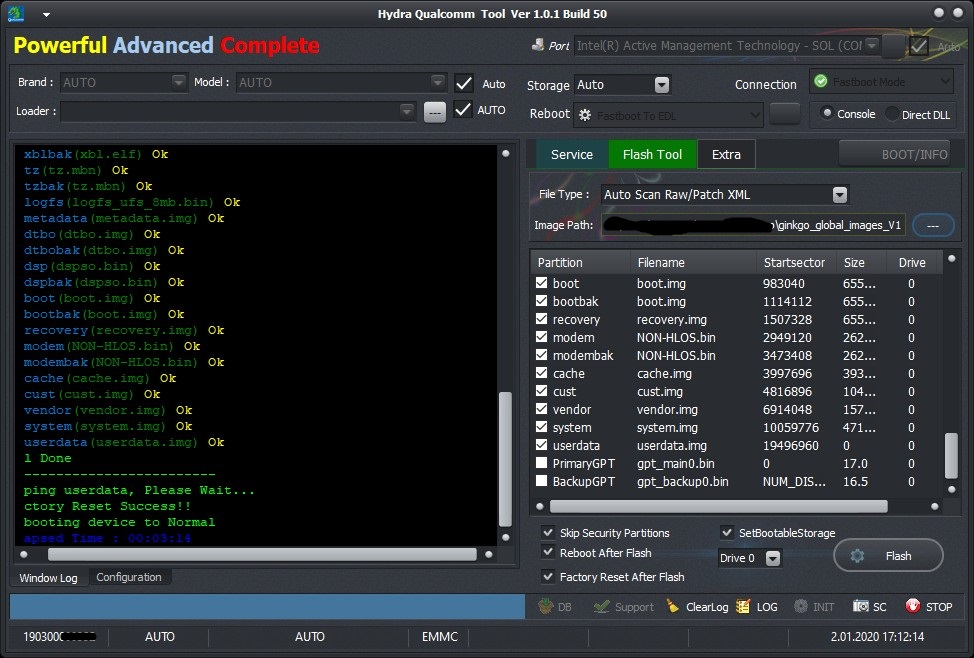Click the EMMC status bar entry

tap(439, 636)
